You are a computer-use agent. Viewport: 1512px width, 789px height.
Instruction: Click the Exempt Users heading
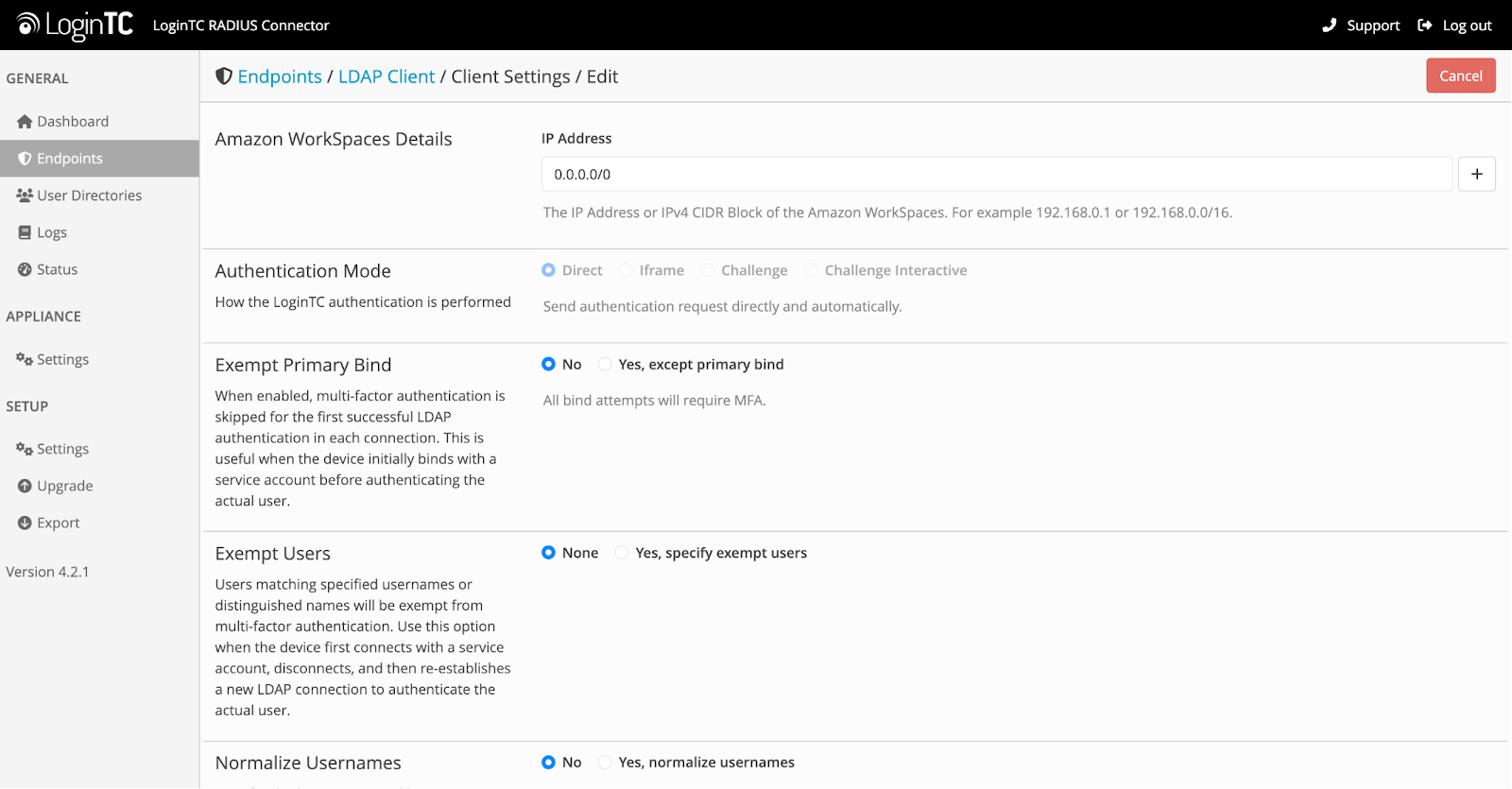point(272,554)
